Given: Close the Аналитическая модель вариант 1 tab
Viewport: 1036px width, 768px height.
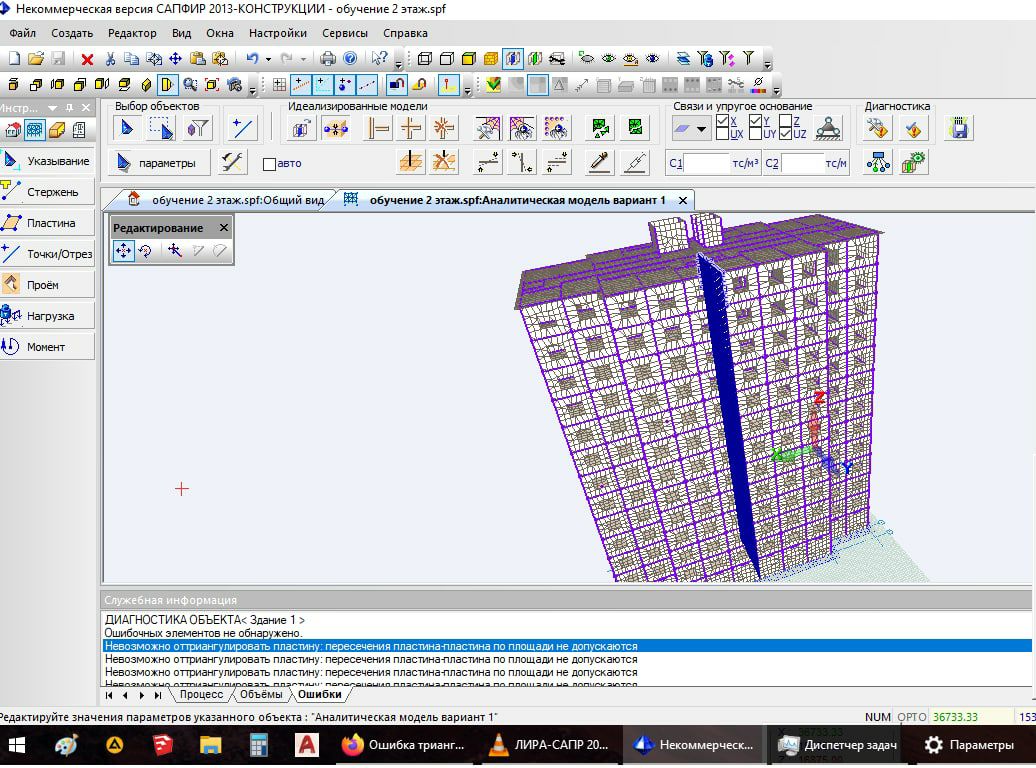Looking at the screenshot, I should click(683, 200).
